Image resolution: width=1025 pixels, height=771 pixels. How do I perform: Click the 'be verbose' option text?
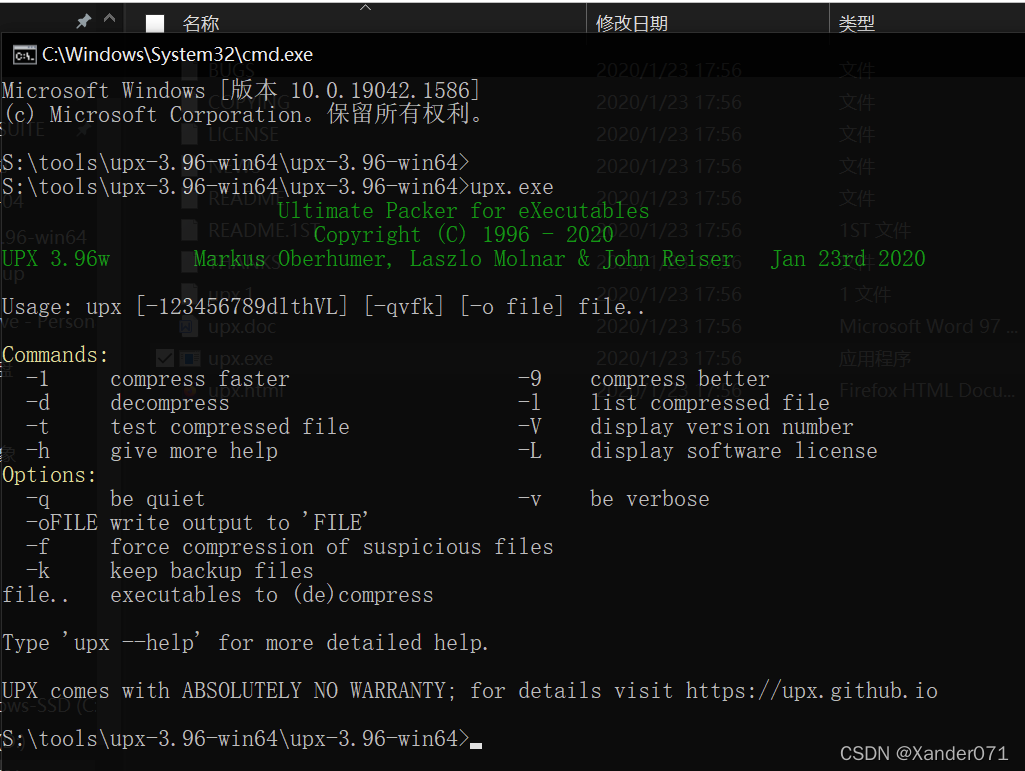tap(650, 500)
